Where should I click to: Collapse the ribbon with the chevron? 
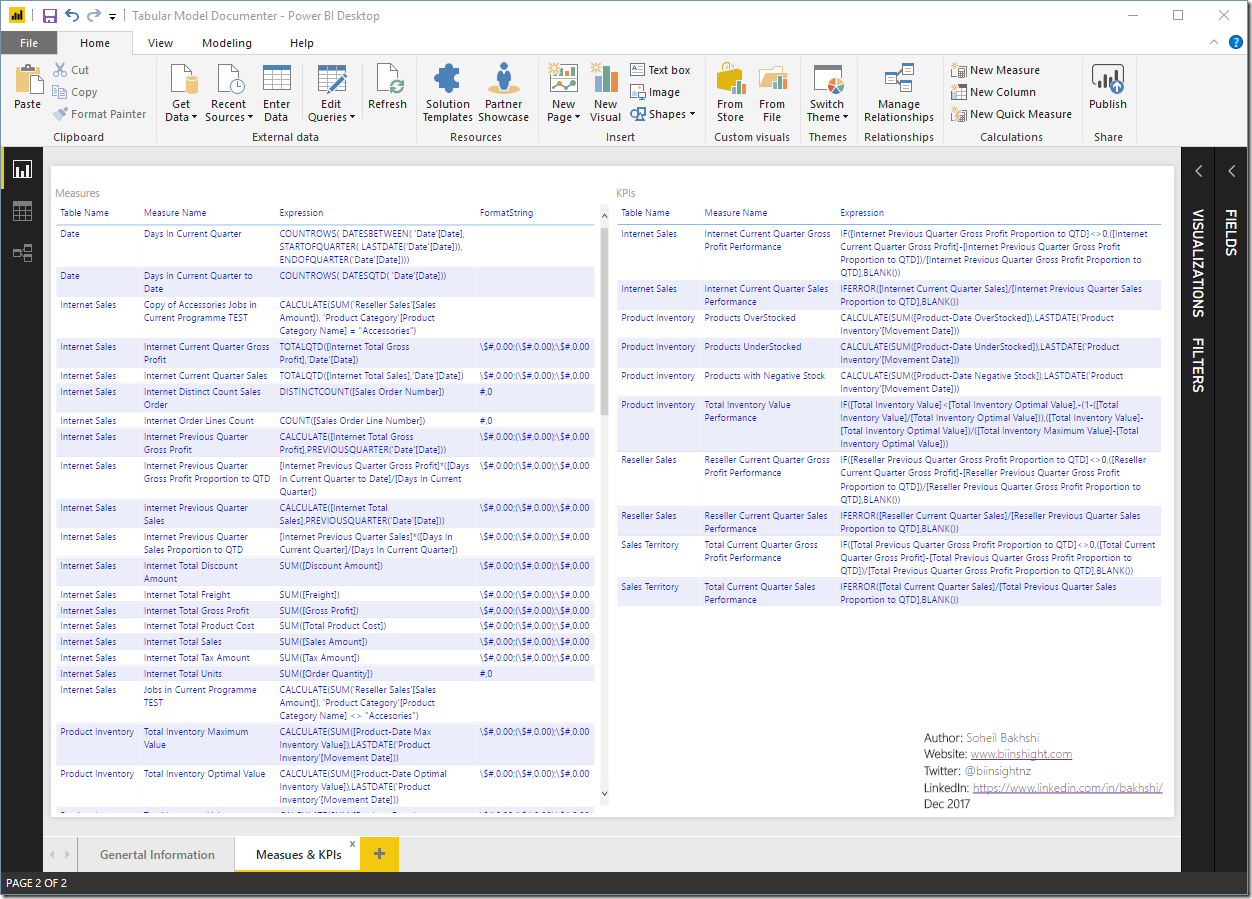[x=1214, y=43]
